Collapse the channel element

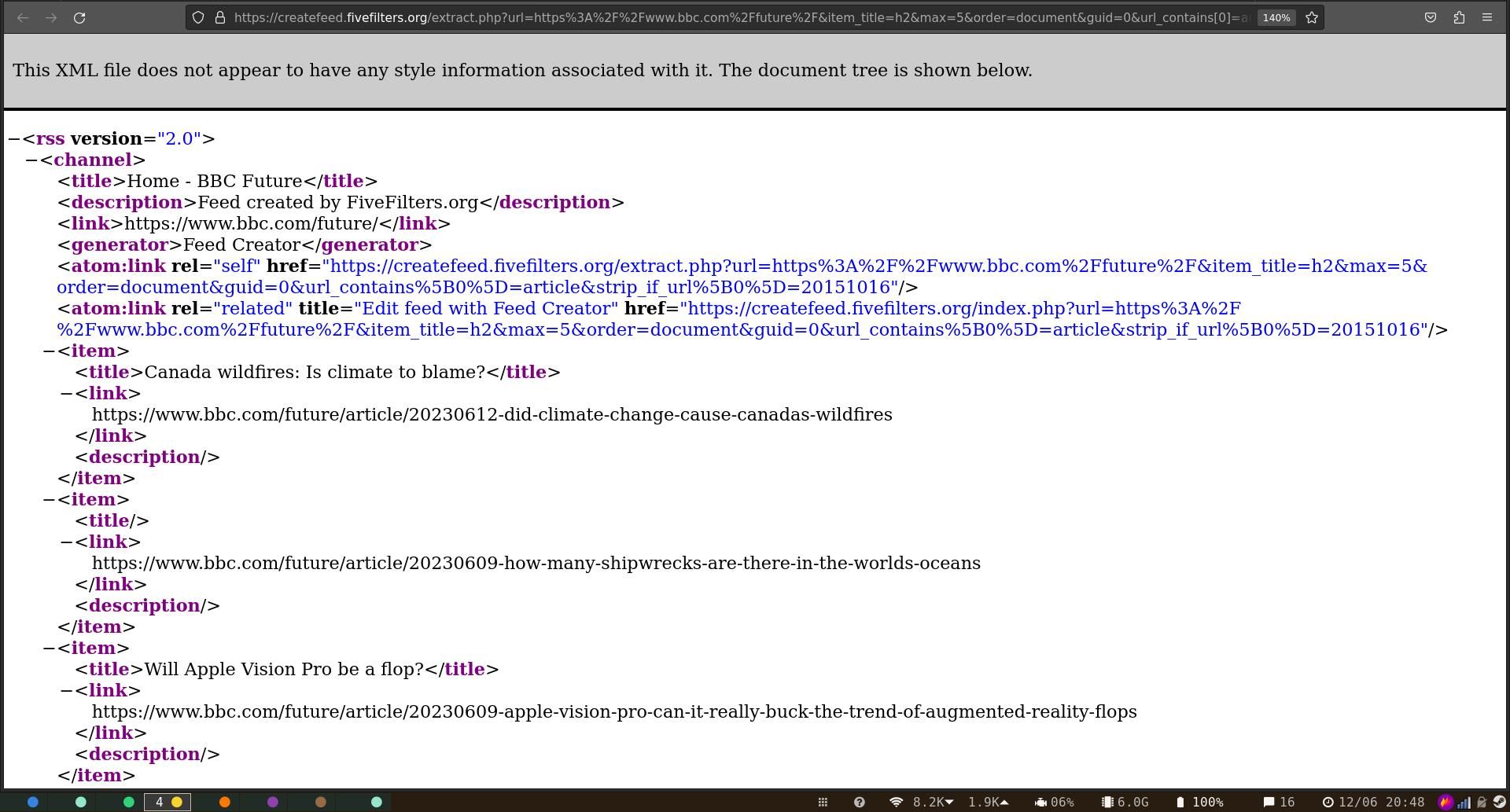[x=31, y=160]
